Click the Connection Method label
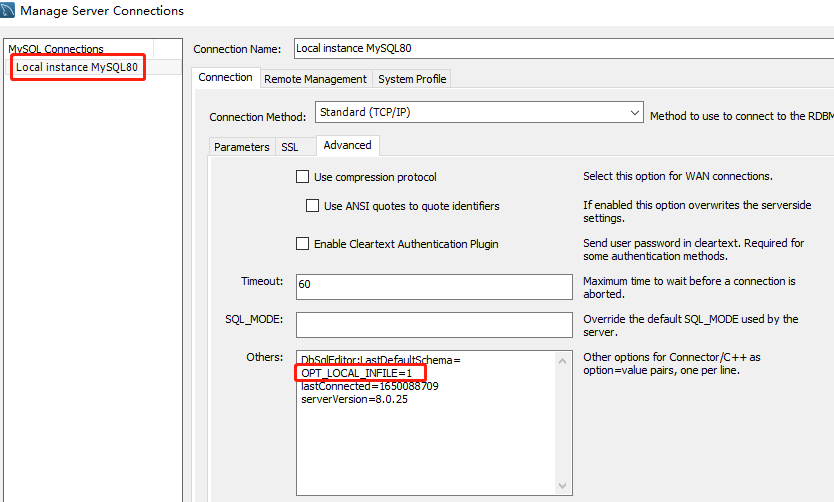This screenshot has width=834, height=502. (x=257, y=117)
